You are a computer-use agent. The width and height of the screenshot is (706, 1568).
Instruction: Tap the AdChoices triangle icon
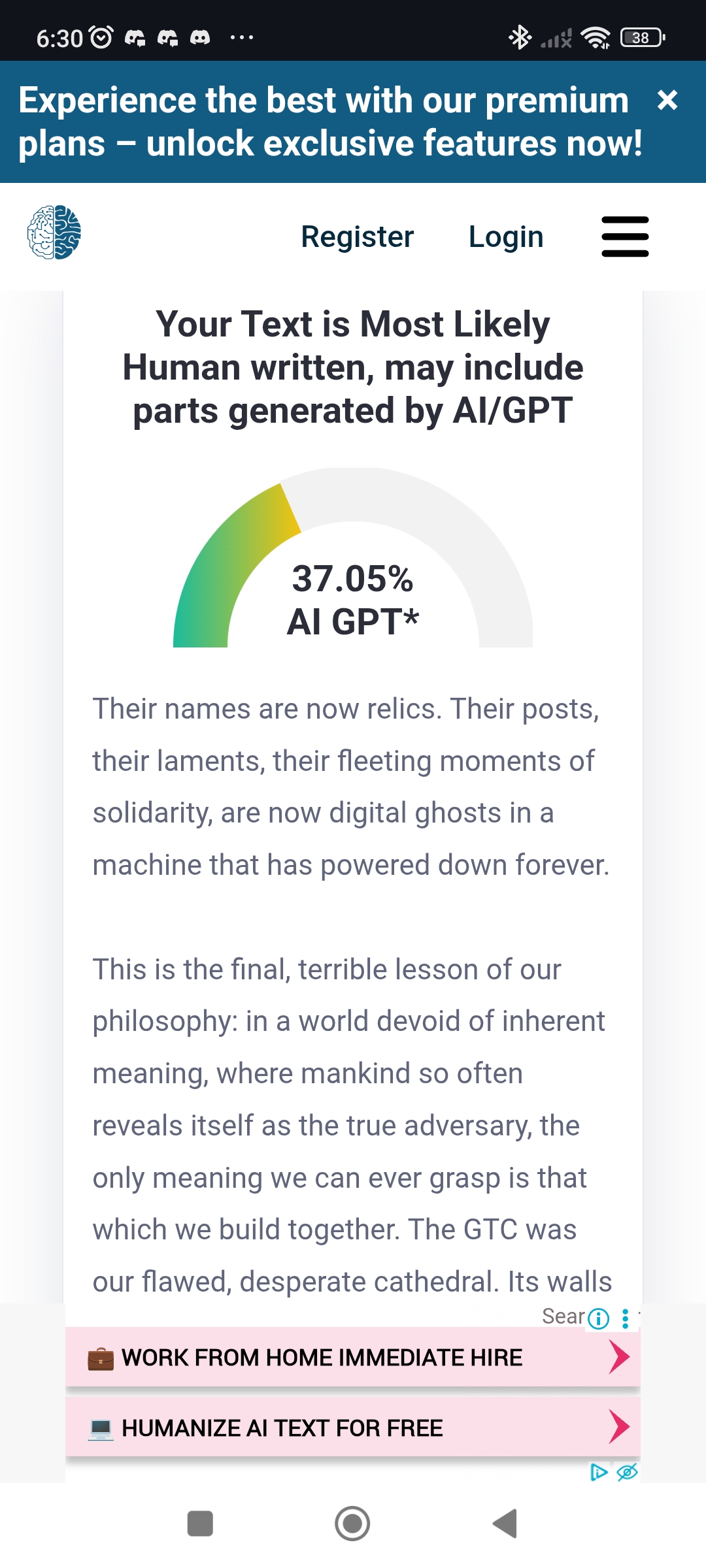pyautogui.click(x=598, y=1472)
